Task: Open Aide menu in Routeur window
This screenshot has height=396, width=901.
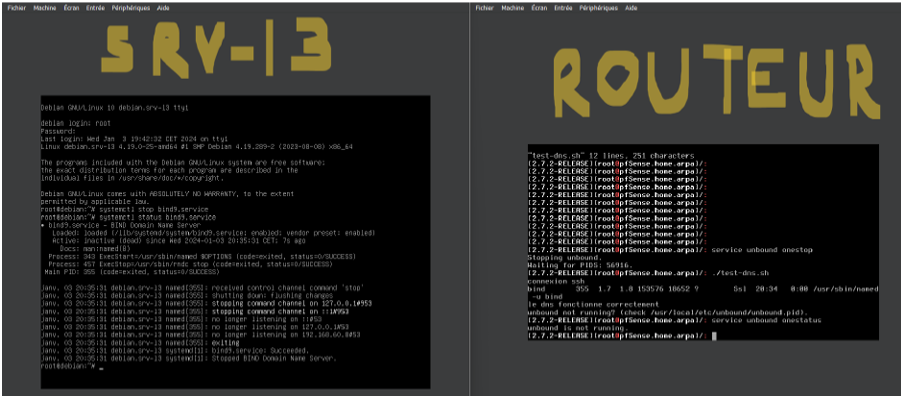Action: tap(632, 9)
